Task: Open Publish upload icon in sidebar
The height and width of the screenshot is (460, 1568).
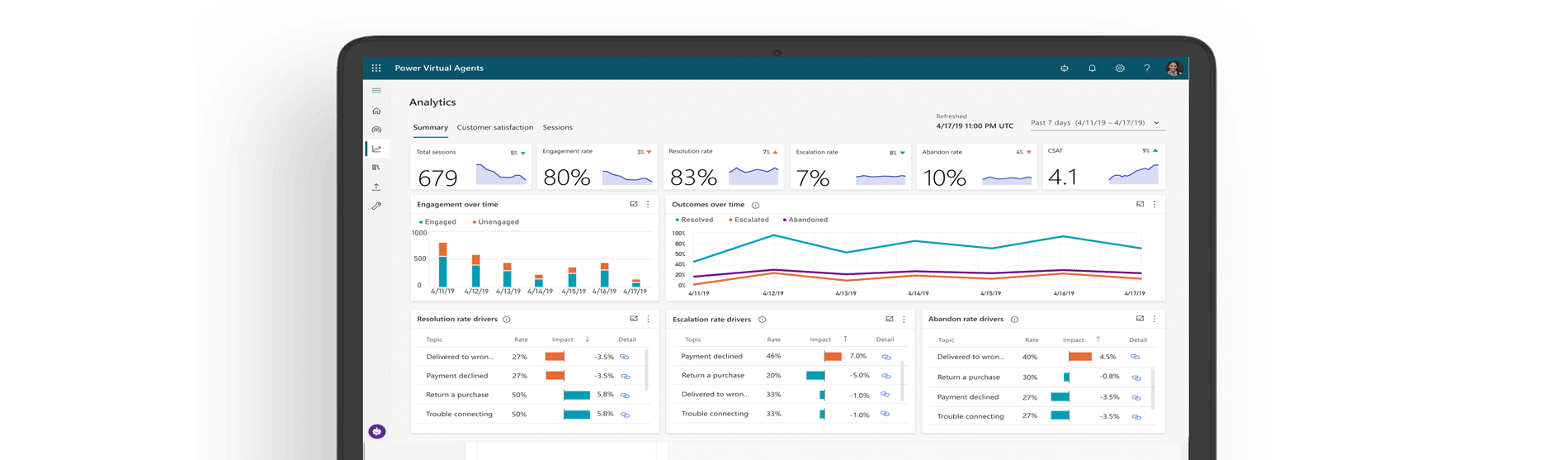Action: coord(376,187)
